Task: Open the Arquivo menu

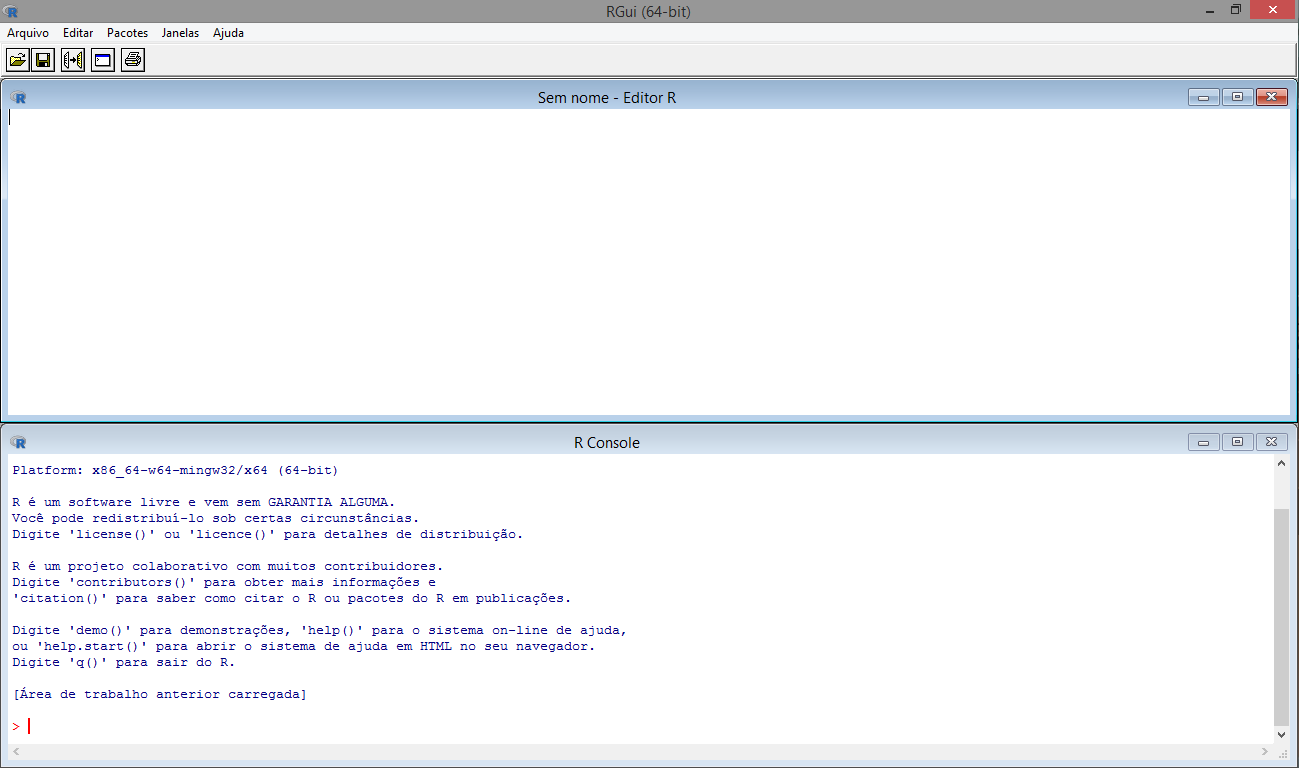Action: pos(28,33)
